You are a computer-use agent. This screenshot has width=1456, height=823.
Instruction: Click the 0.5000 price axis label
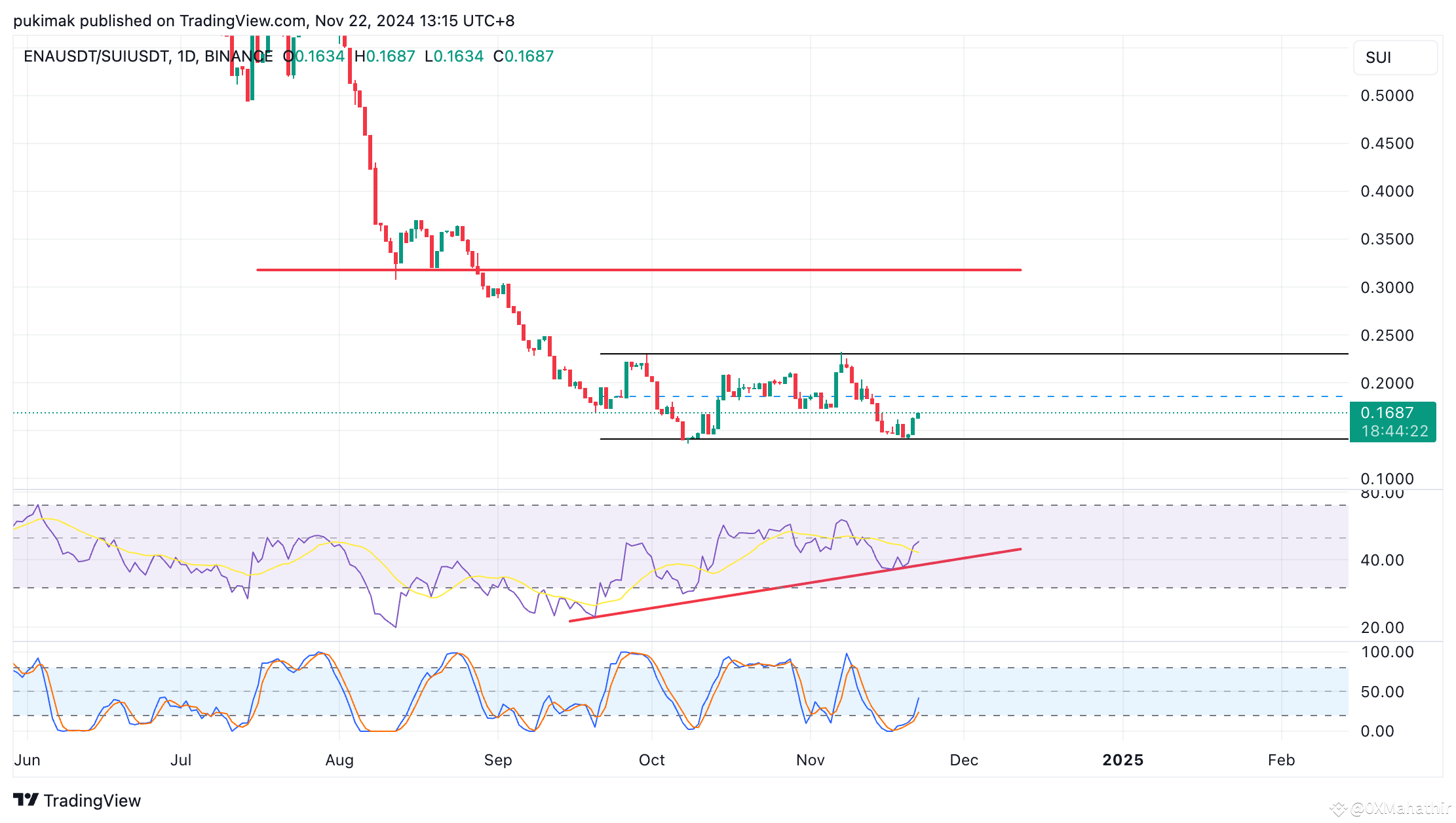[1387, 96]
